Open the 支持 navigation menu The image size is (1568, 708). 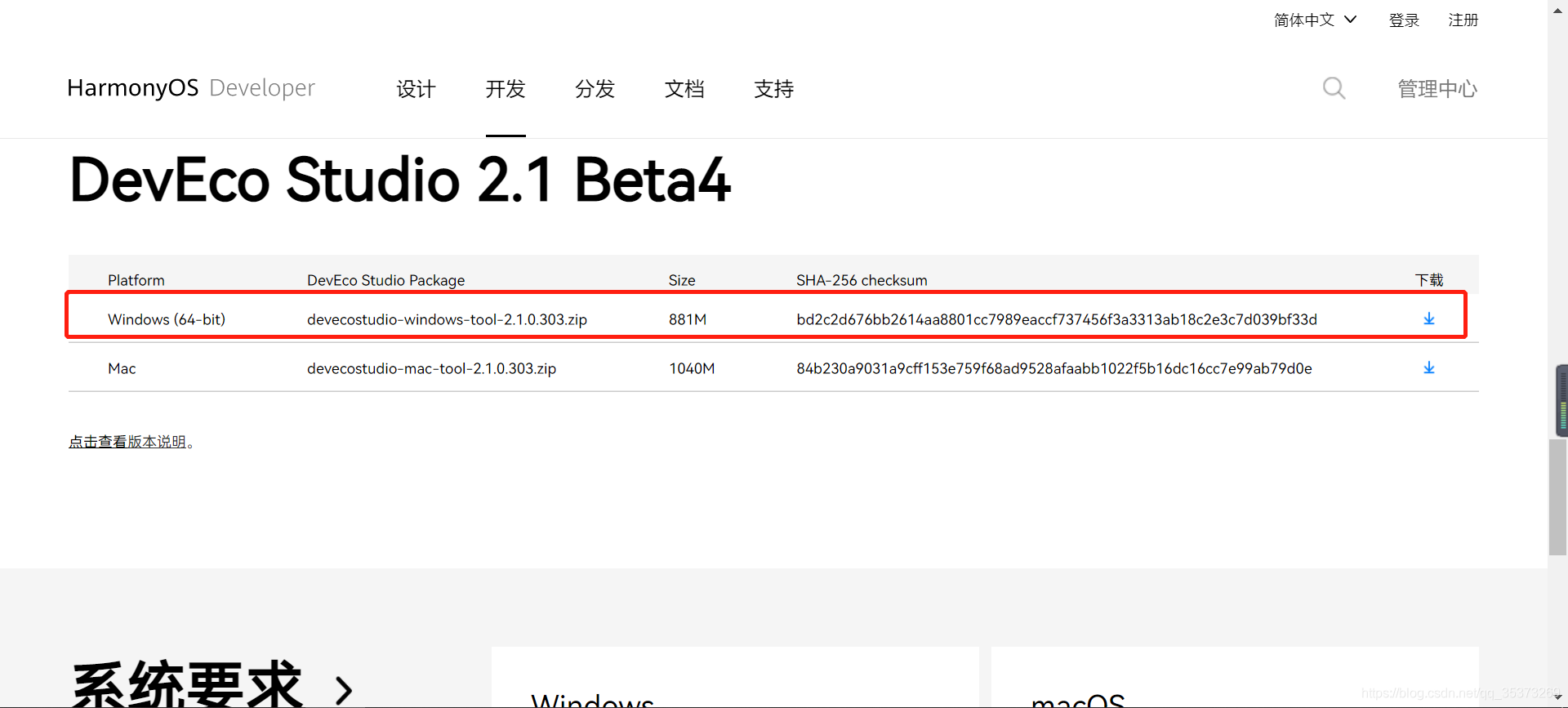click(x=774, y=89)
